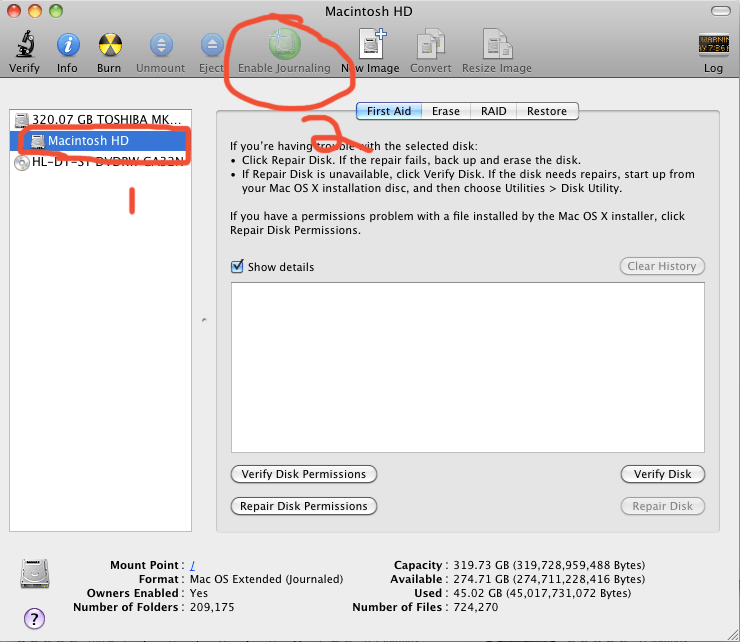Open the Info toolbar icon
The image size is (740, 642).
(67, 45)
